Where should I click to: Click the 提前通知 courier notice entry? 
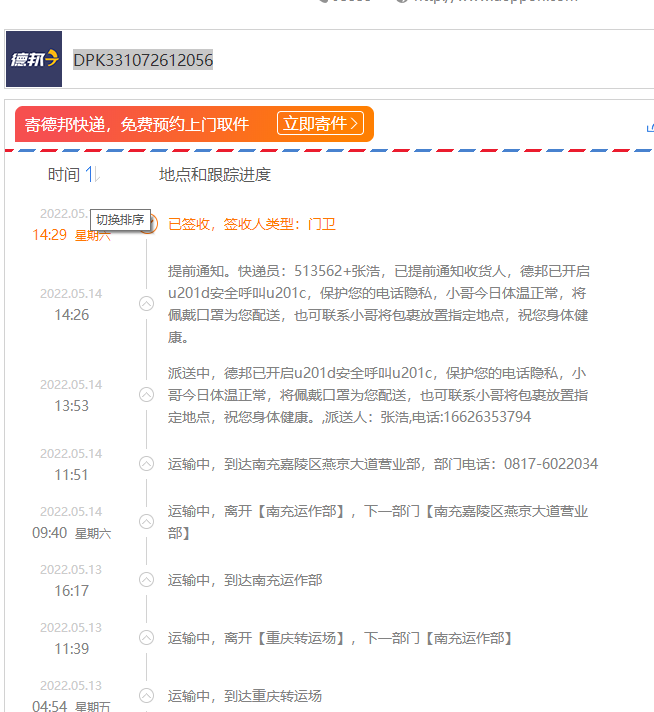pyautogui.click(x=378, y=304)
